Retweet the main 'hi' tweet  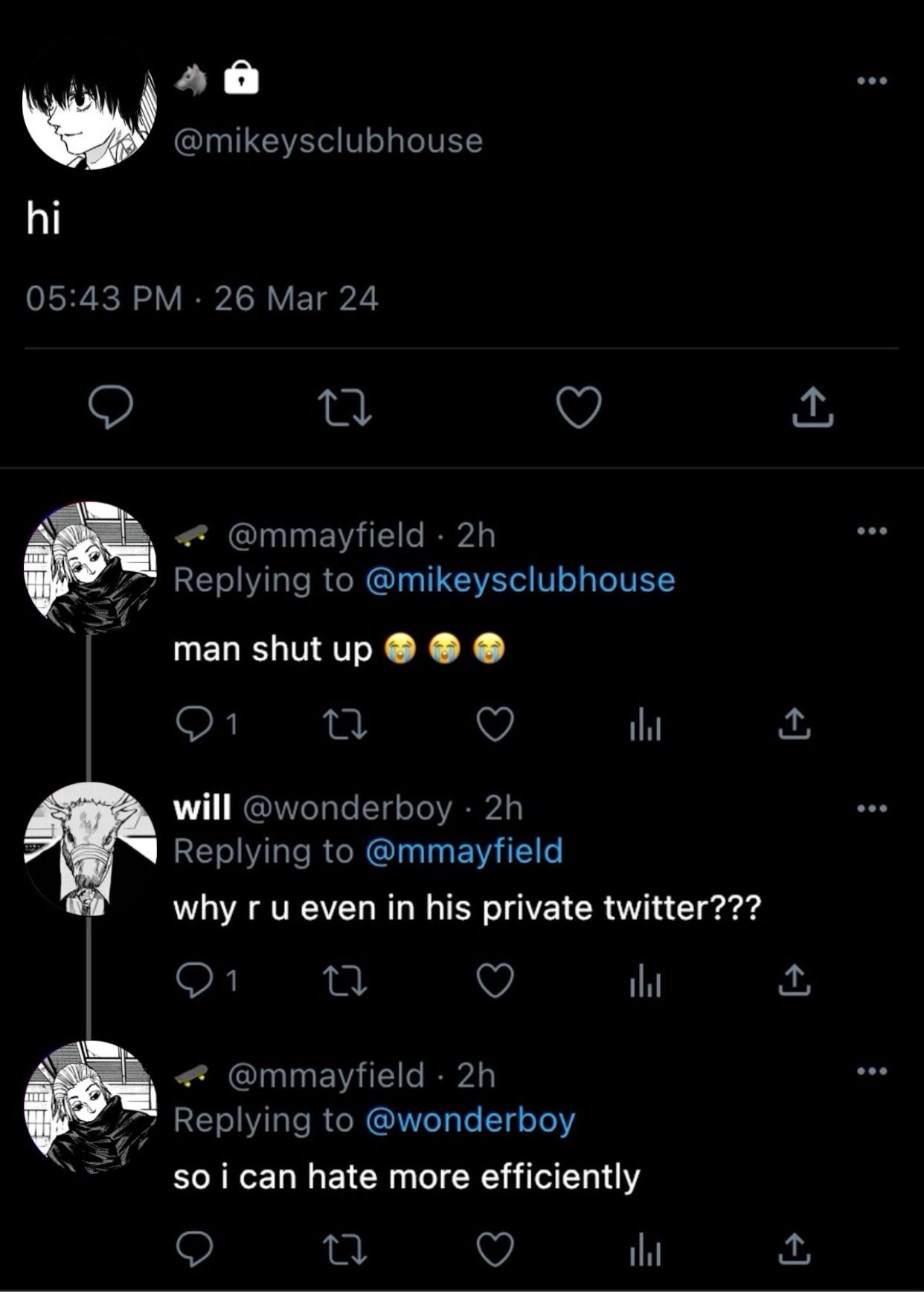344,408
